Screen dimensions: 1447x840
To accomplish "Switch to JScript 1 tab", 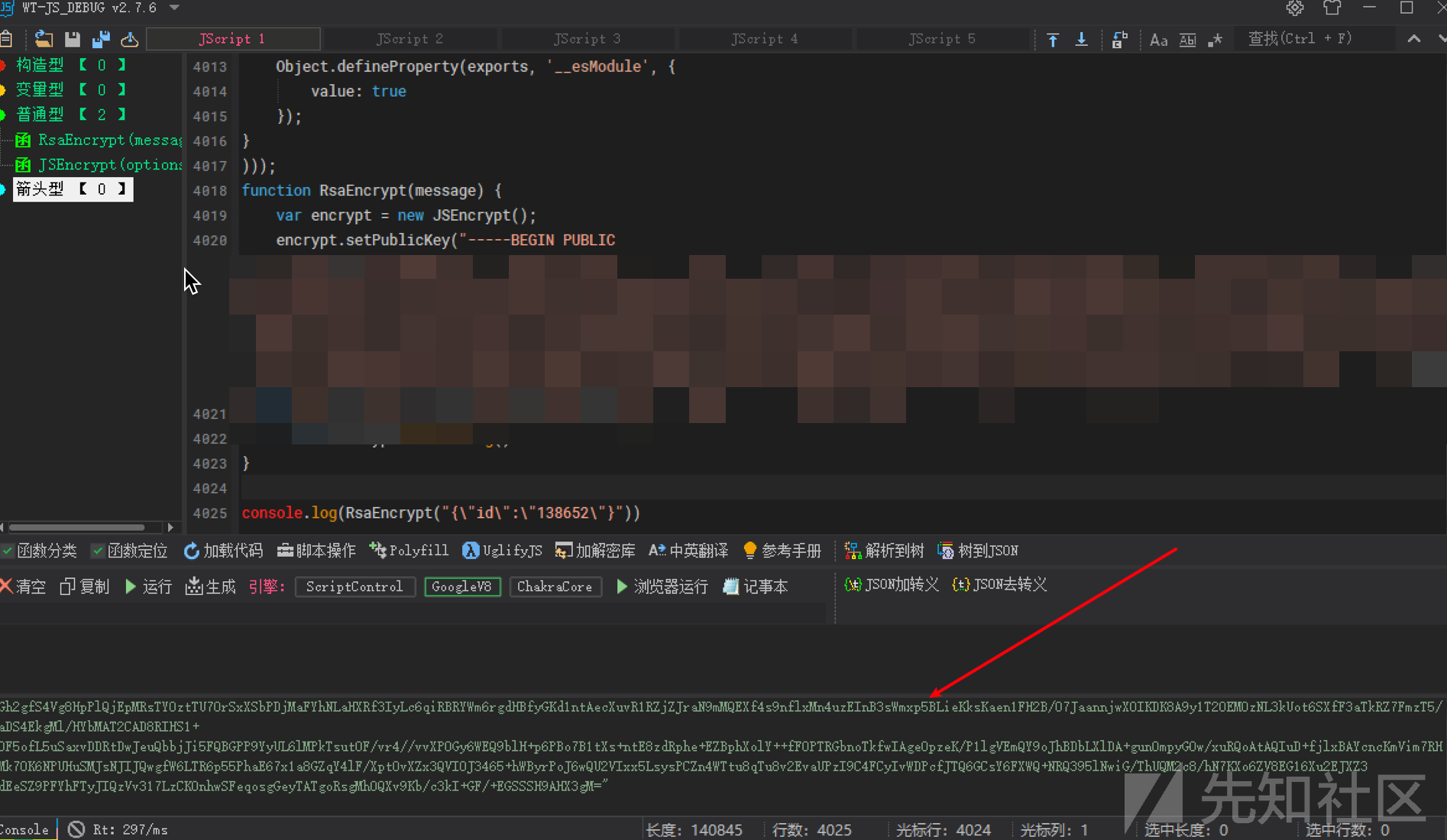I will pyautogui.click(x=233, y=39).
